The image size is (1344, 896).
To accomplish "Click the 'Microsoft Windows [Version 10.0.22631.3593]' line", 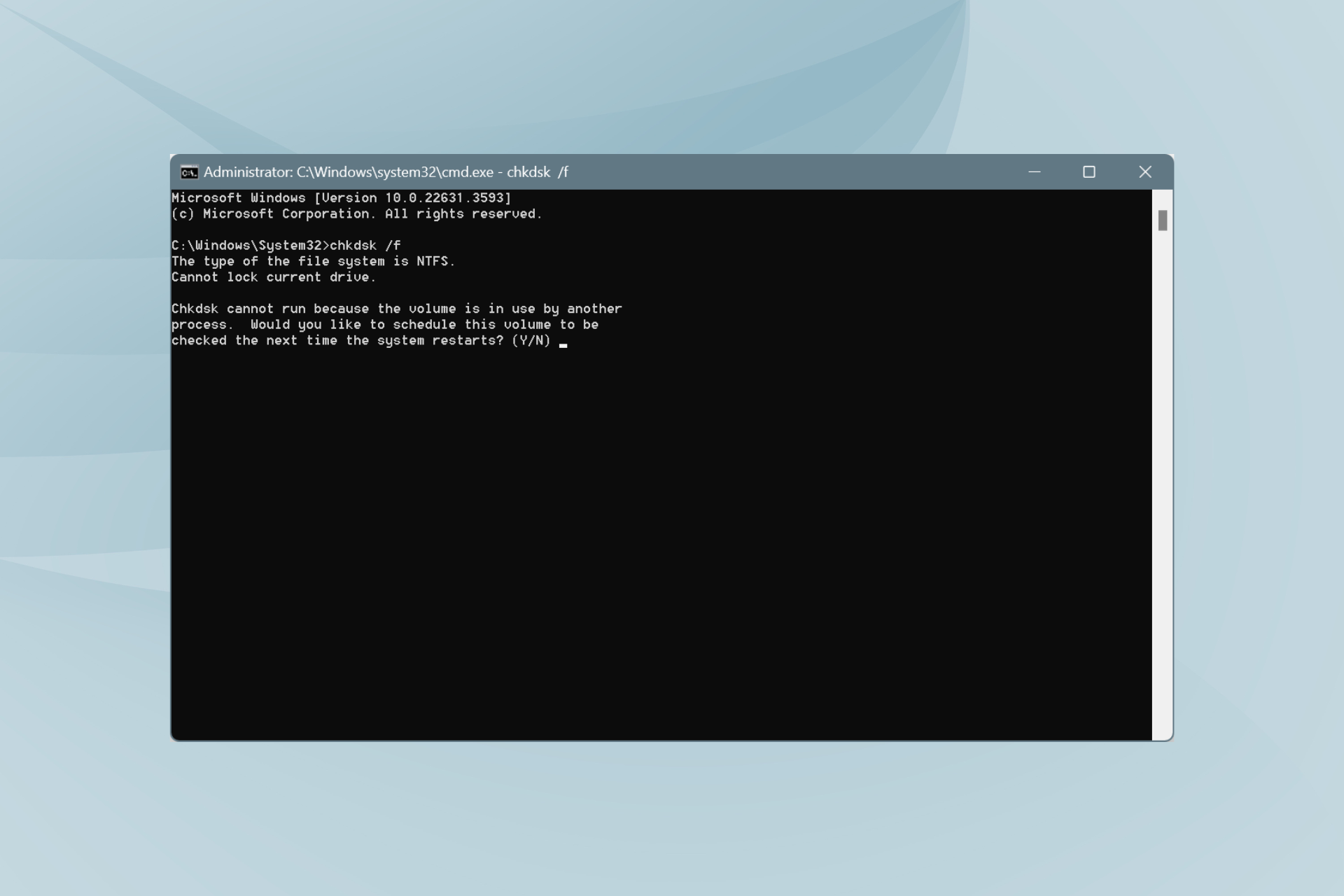I will (x=342, y=198).
